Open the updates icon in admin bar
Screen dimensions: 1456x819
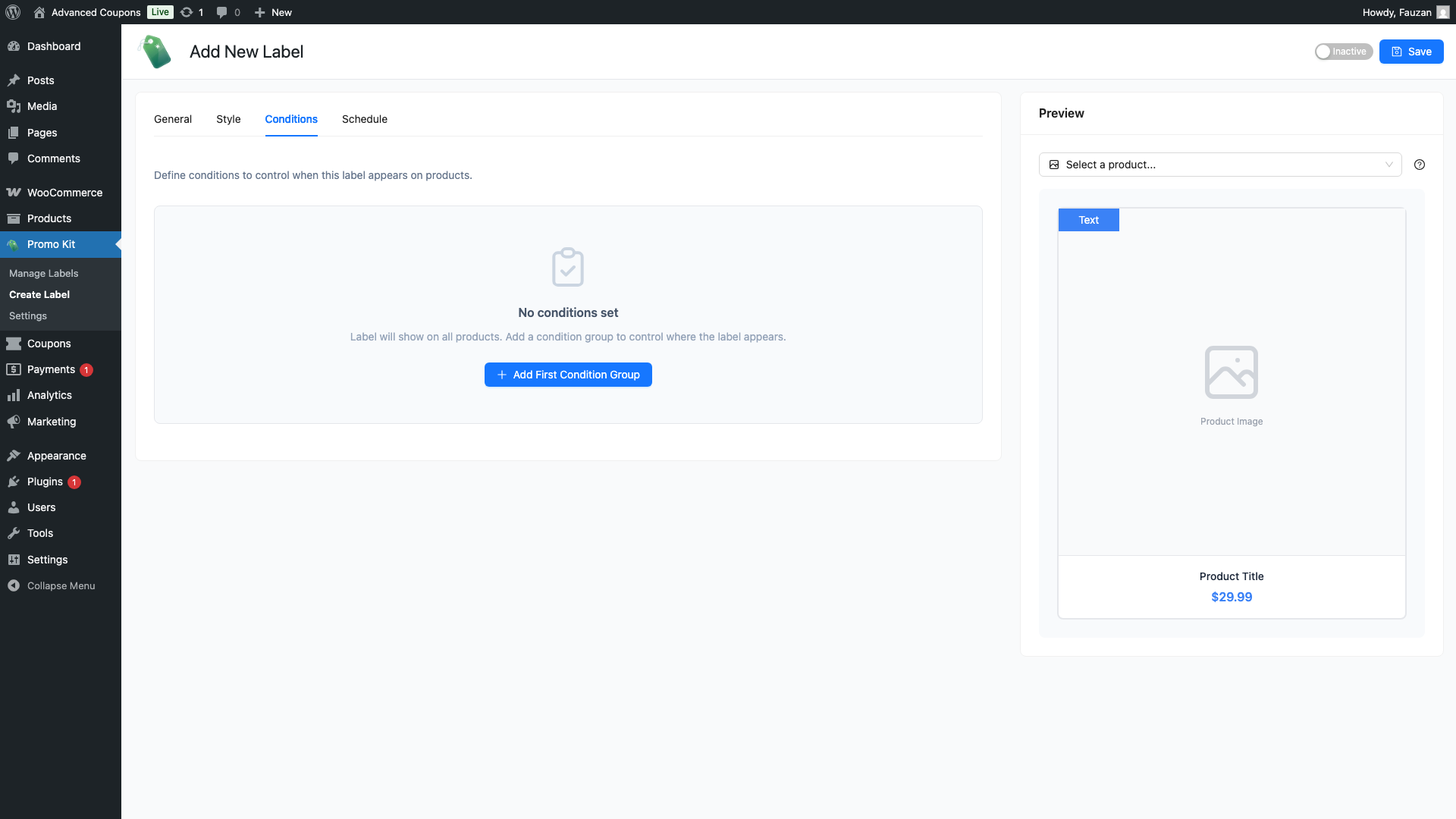187,12
